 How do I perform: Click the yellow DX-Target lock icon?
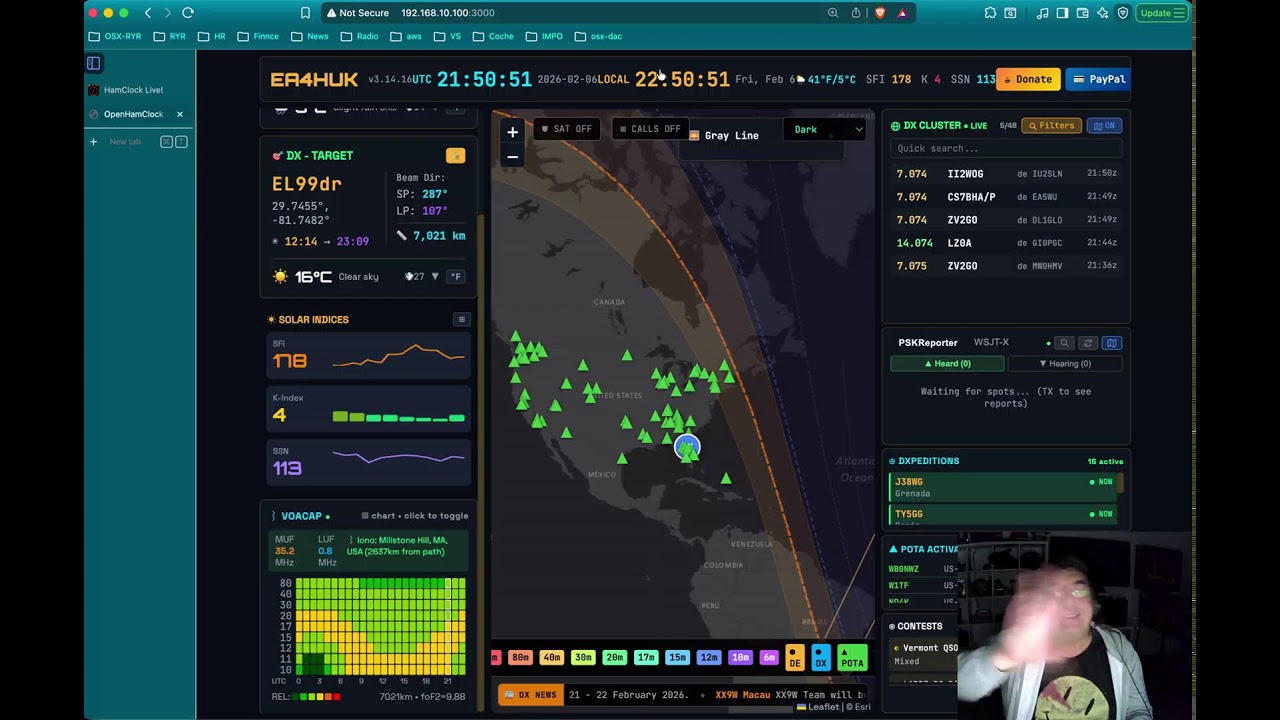(x=455, y=156)
